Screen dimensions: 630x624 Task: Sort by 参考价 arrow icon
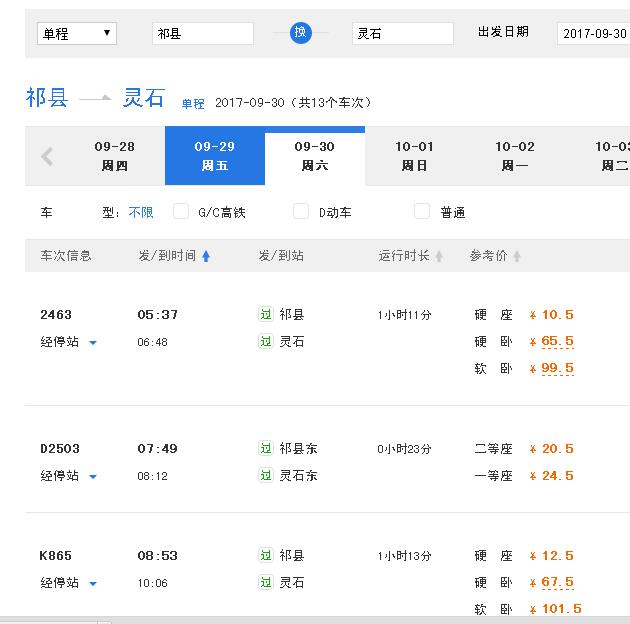(517, 256)
